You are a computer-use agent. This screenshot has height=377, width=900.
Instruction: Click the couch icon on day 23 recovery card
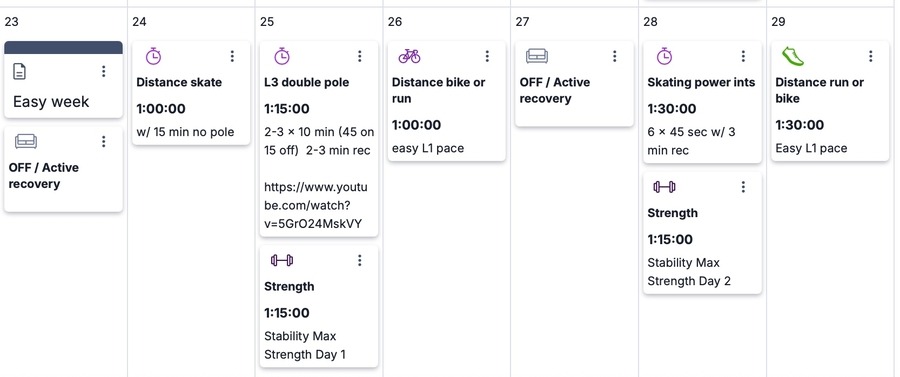point(26,141)
